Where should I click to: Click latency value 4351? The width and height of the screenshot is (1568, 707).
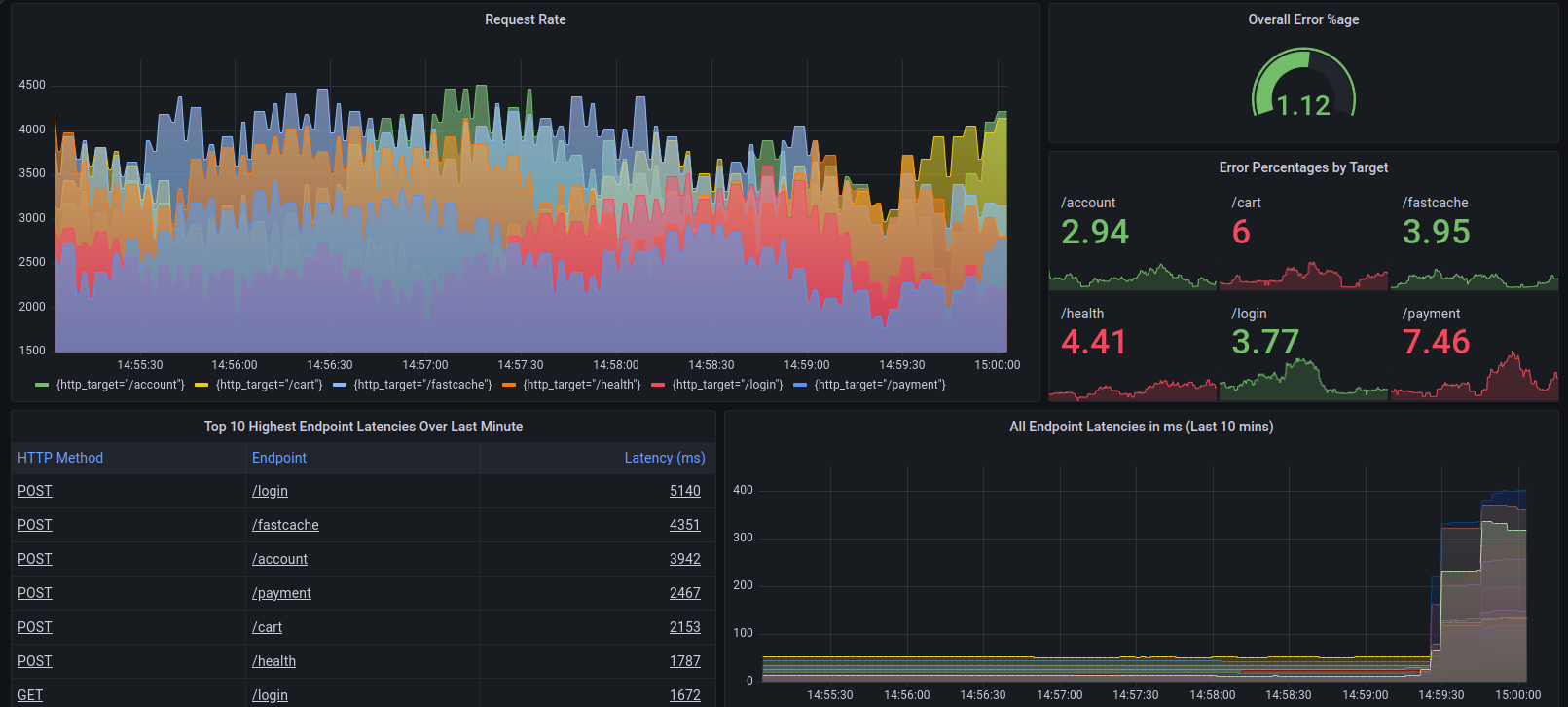coord(685,525)
